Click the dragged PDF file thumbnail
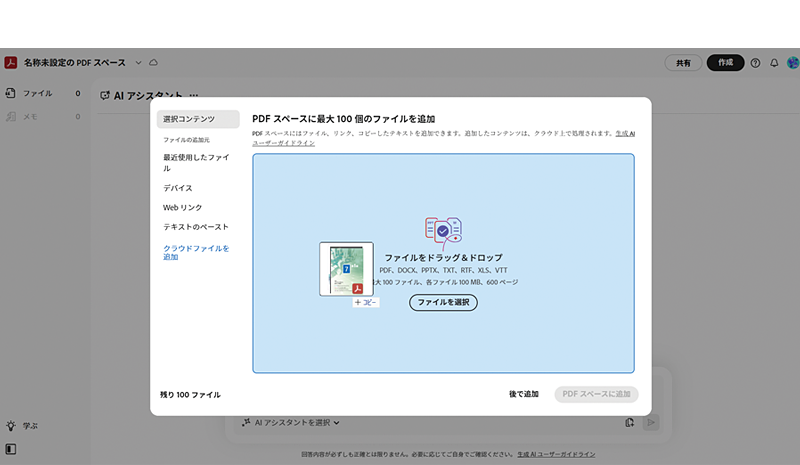 pyautogui.click(x=346, y=269)
